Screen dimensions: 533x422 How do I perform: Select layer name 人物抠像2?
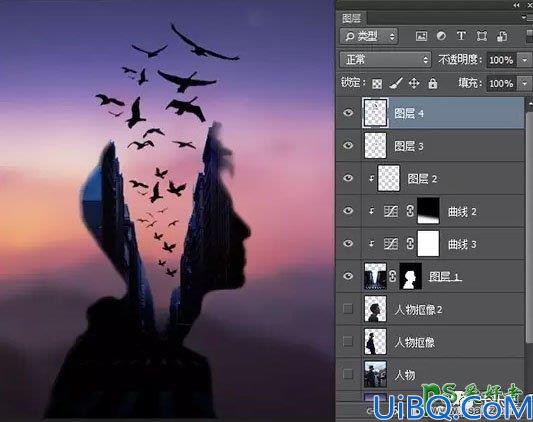(418, 309)
